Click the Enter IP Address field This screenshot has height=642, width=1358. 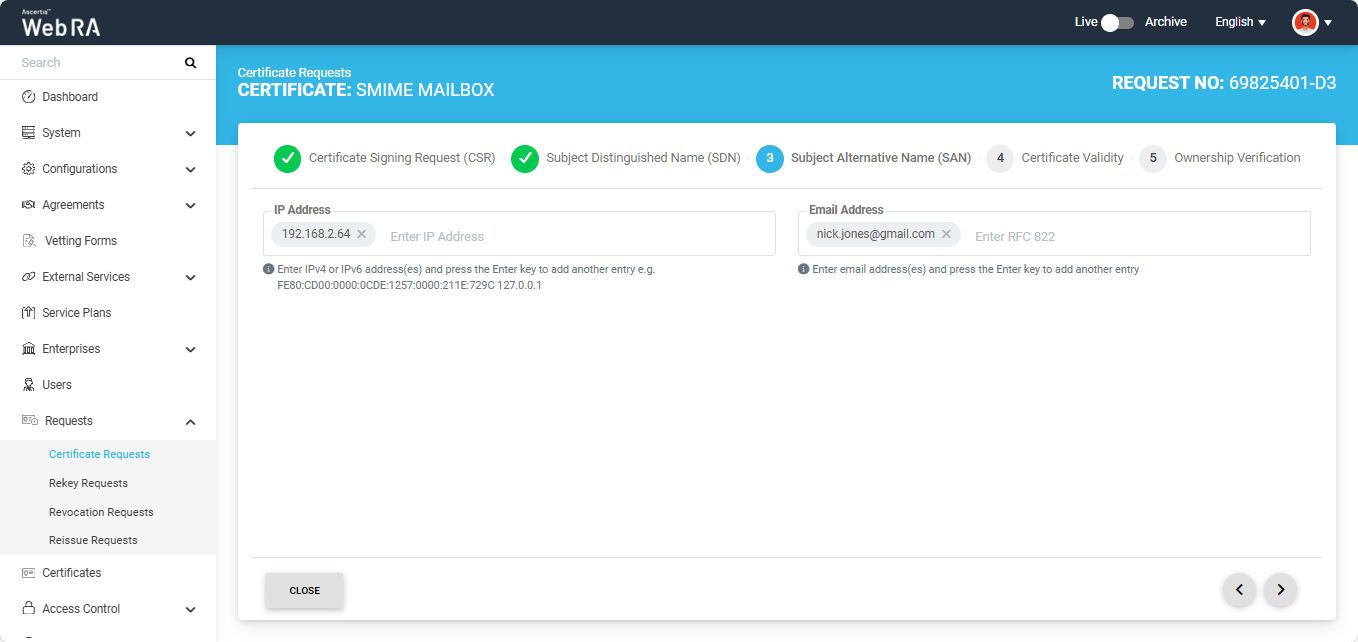575,237
